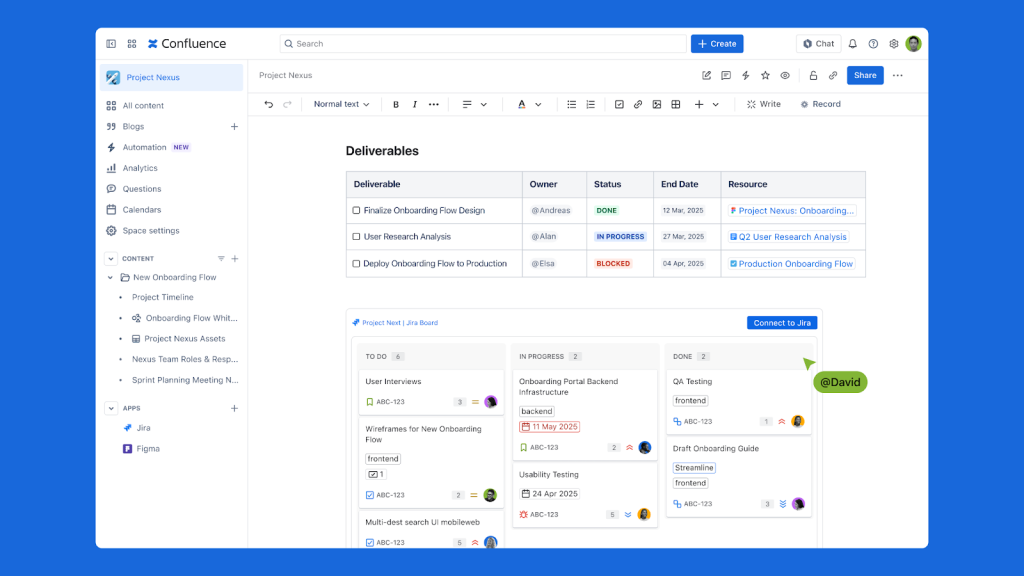The width and height of the screenshot is (1024, 576).
Task: Go to Space settings in sidebar
Action: point(151,231)
